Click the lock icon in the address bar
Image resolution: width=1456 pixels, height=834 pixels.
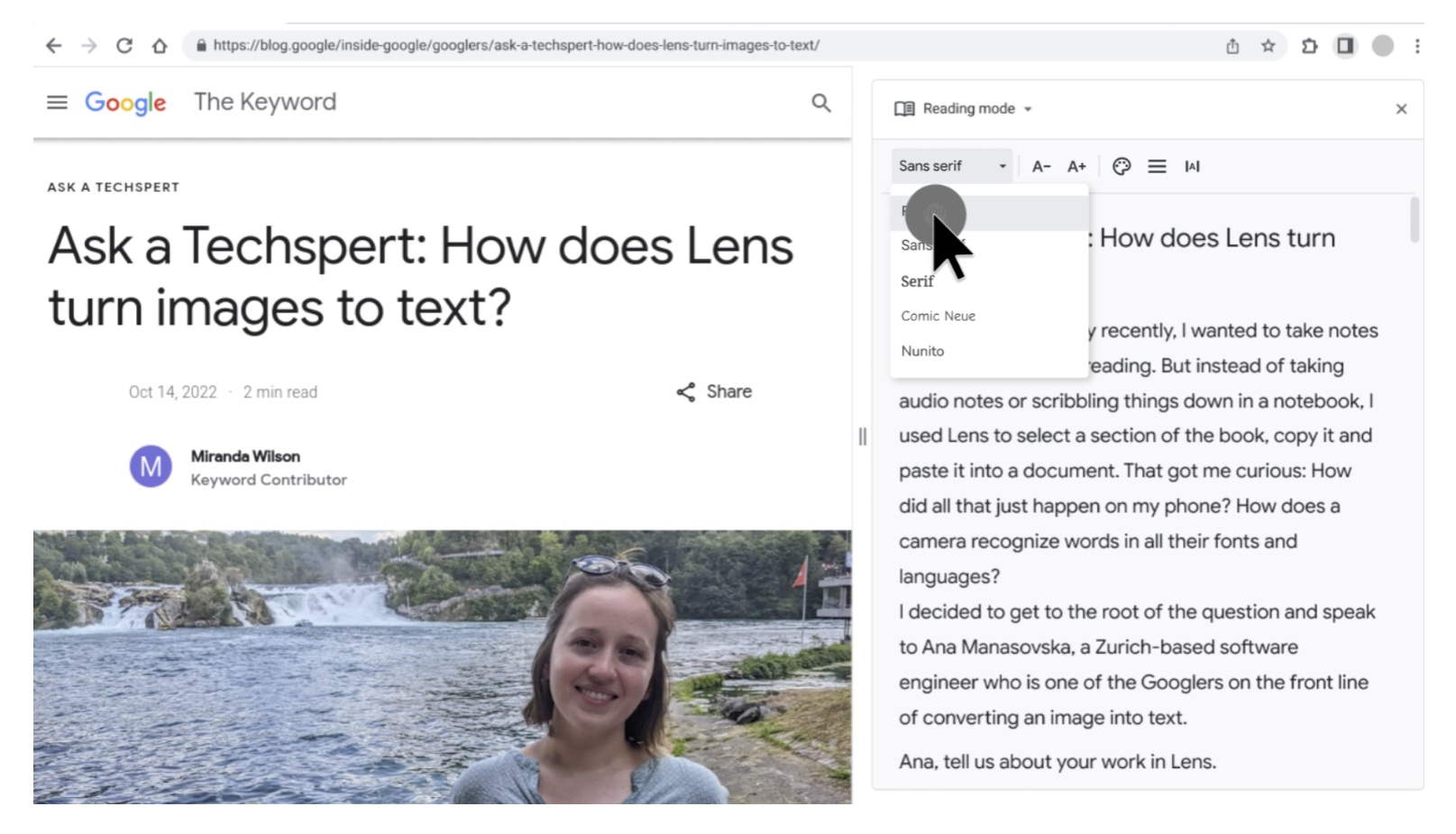coord(201,45)
